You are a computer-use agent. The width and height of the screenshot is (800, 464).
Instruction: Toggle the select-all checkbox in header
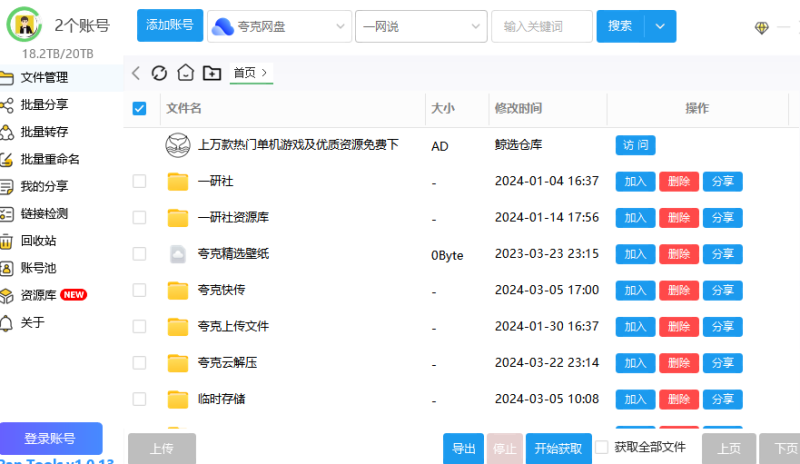tap(139, 108)
